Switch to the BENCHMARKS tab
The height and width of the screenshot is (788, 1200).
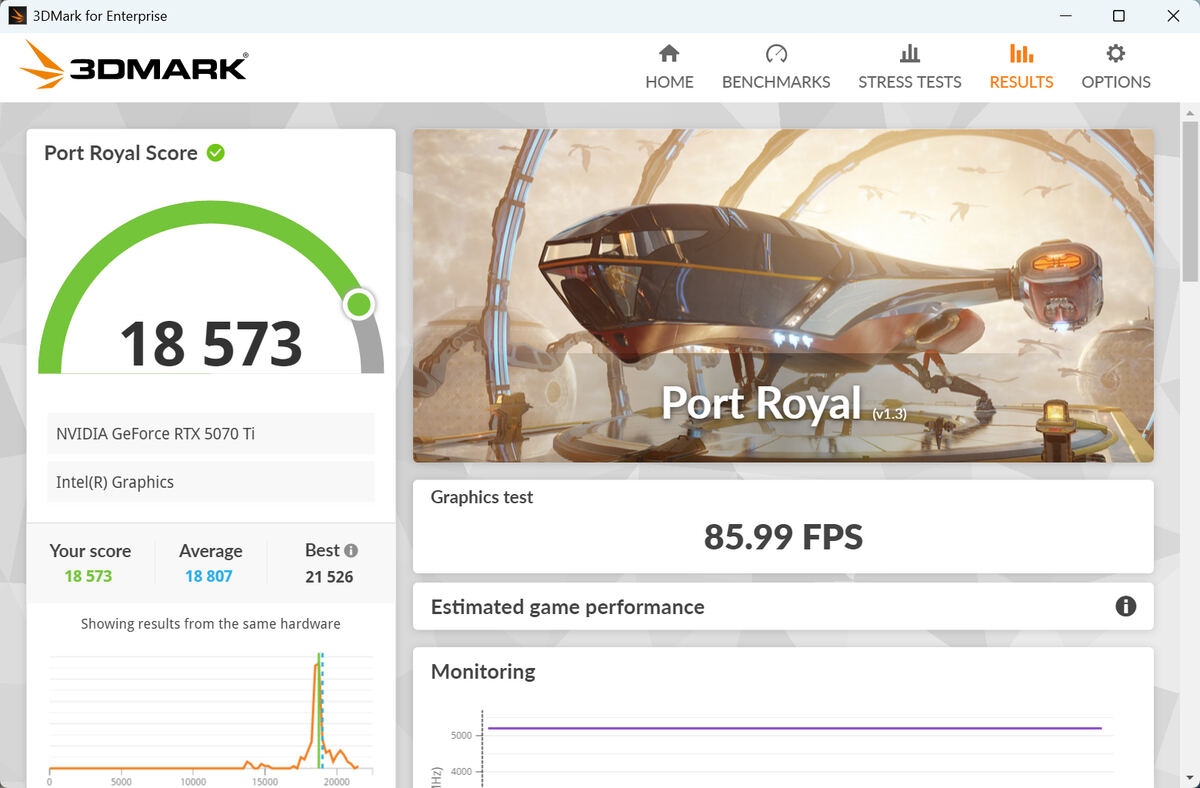776,67
